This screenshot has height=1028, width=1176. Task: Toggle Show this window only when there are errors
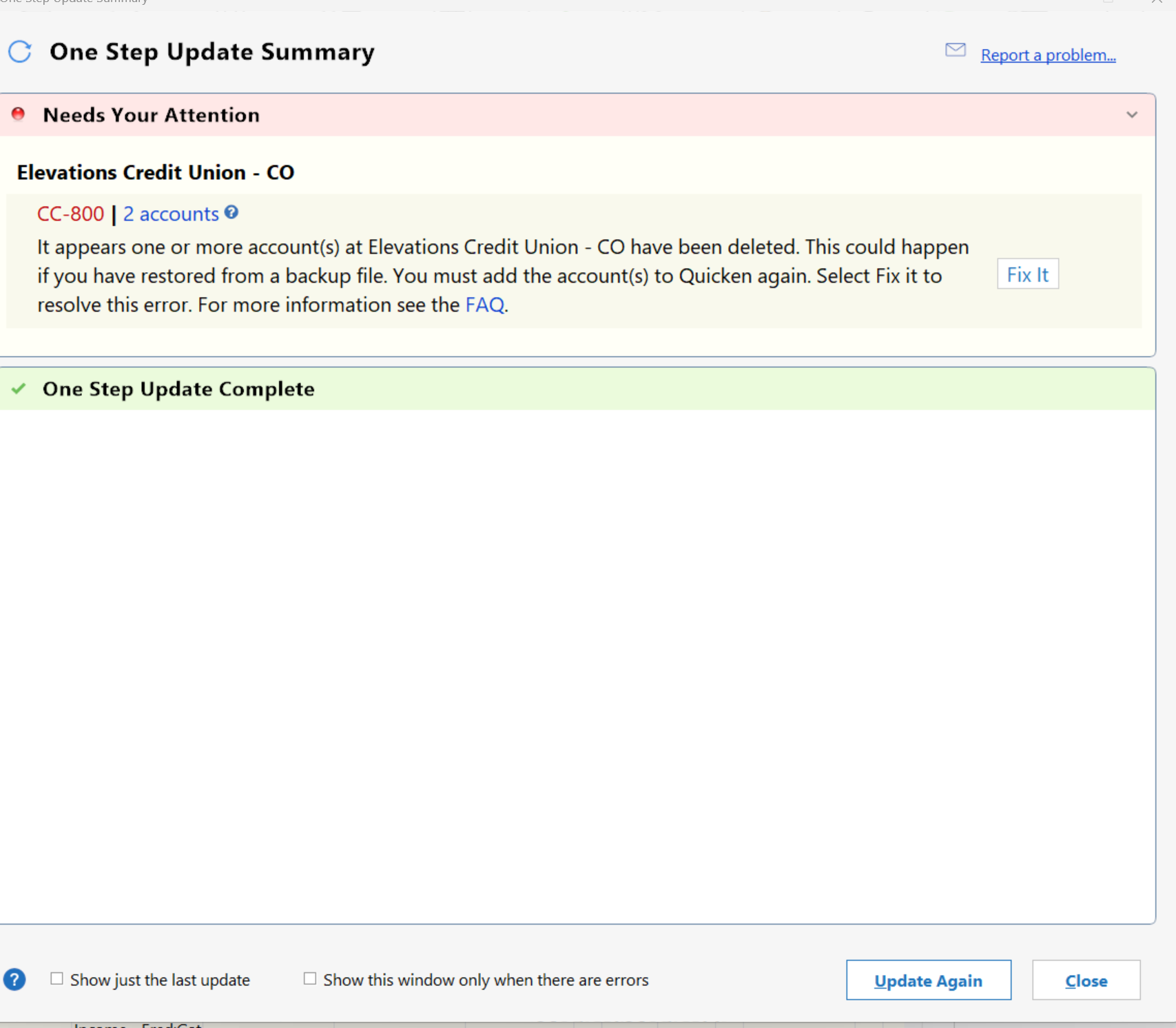[310, 978]
